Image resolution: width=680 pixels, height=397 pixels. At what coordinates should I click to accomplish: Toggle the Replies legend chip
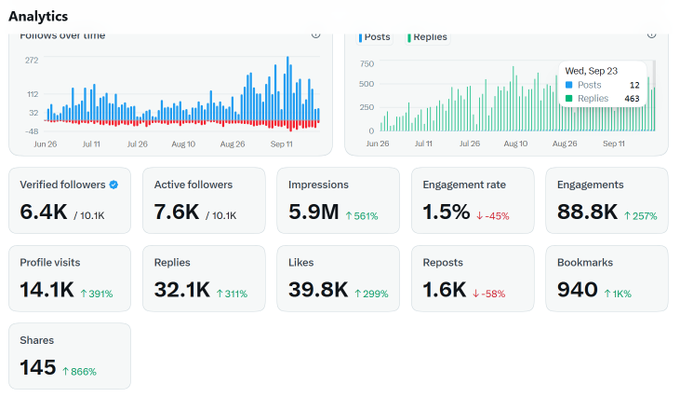tap(428, 37)
